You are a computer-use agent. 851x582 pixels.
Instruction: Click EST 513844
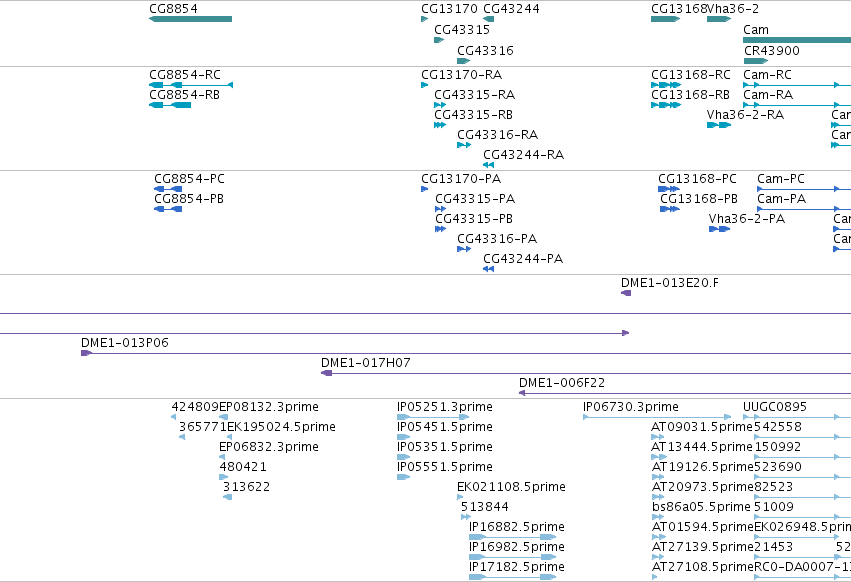[x=466, y=517]
